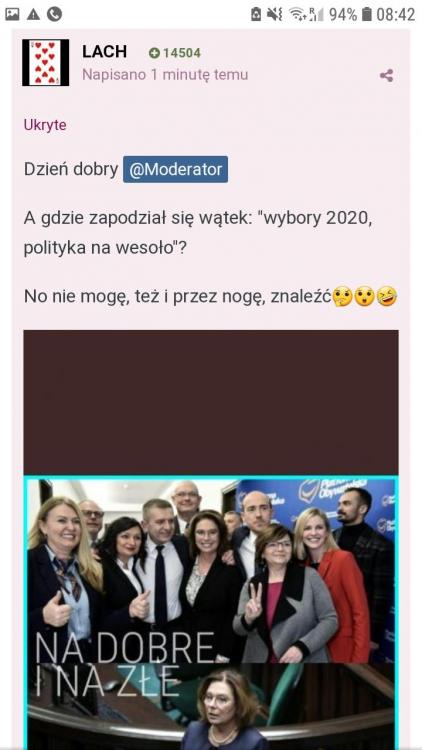This screenshot has width=422, height=750.
Task: Tap the dark blank area above the photo
Action: coord(211,402)
